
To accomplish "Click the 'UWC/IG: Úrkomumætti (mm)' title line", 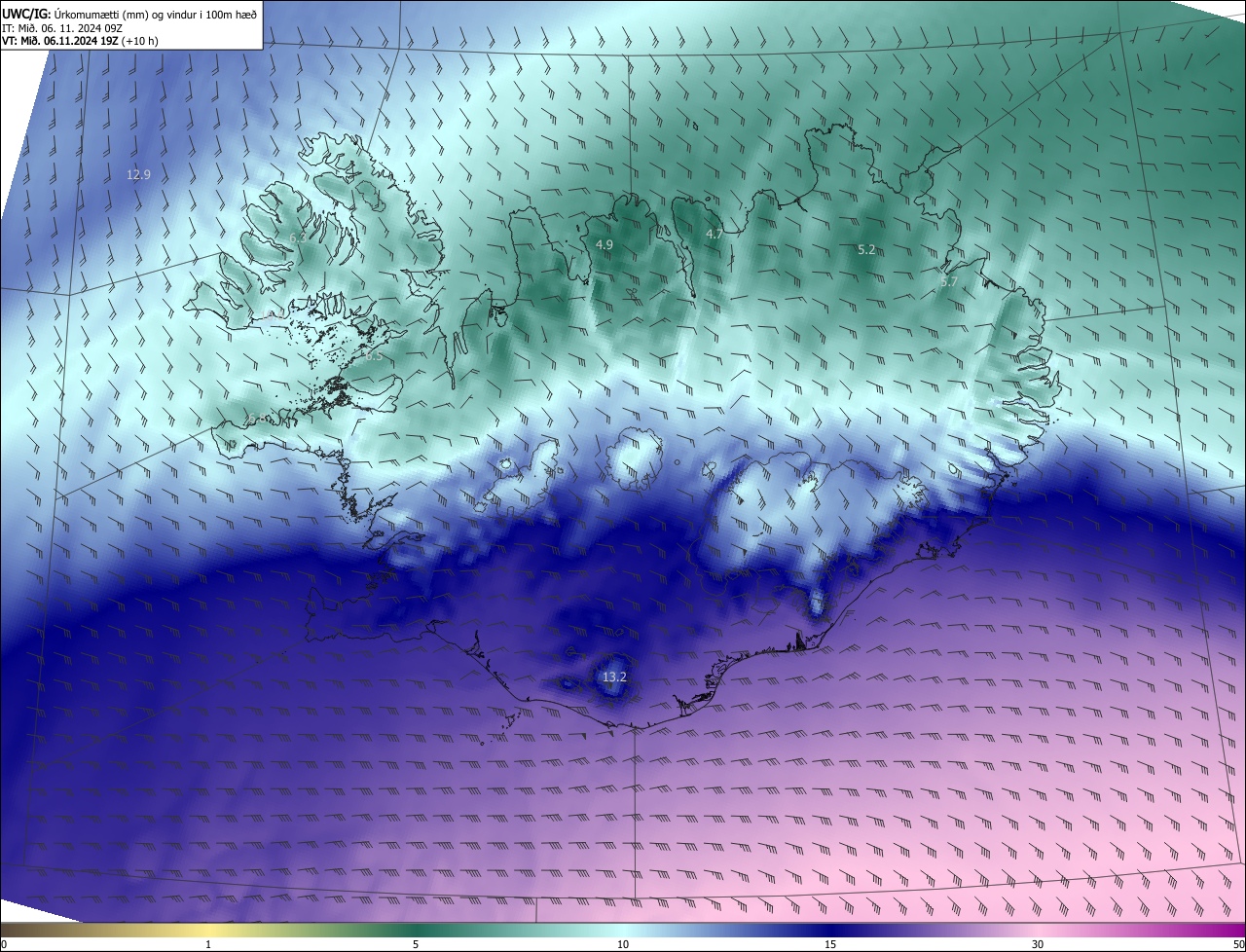I will pos(129,14).
